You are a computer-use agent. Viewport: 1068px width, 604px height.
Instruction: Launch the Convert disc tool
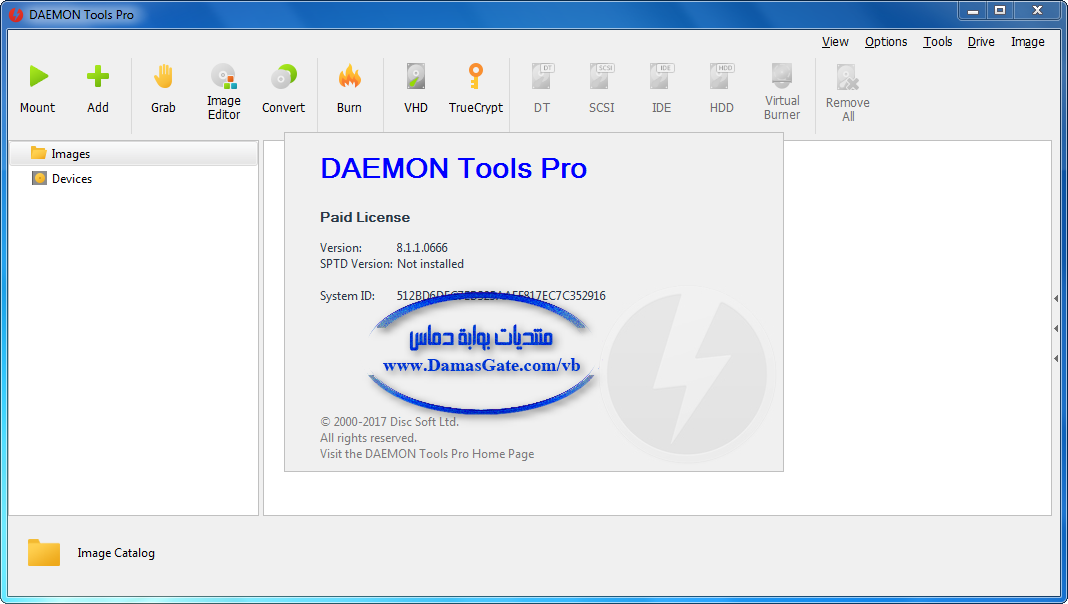pos(283,76)
